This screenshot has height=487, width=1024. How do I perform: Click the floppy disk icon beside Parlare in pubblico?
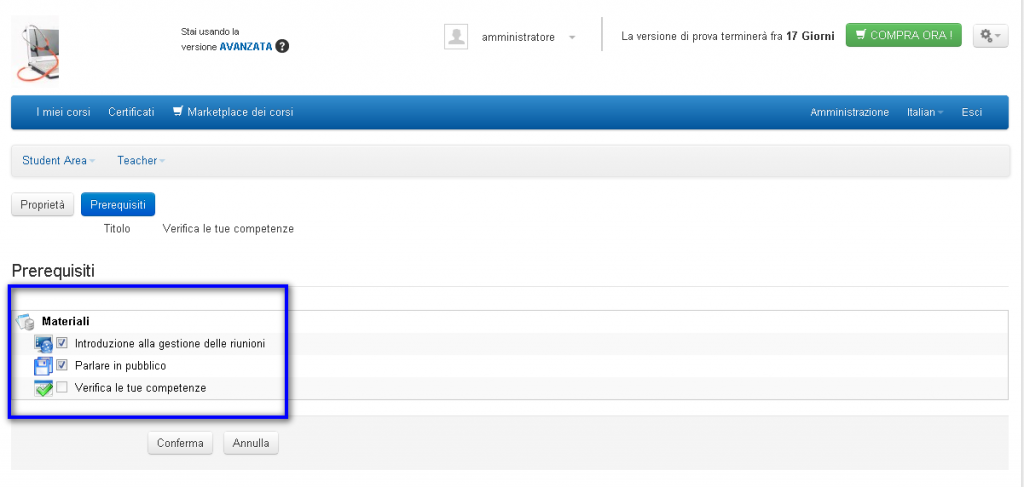[43, 366]
